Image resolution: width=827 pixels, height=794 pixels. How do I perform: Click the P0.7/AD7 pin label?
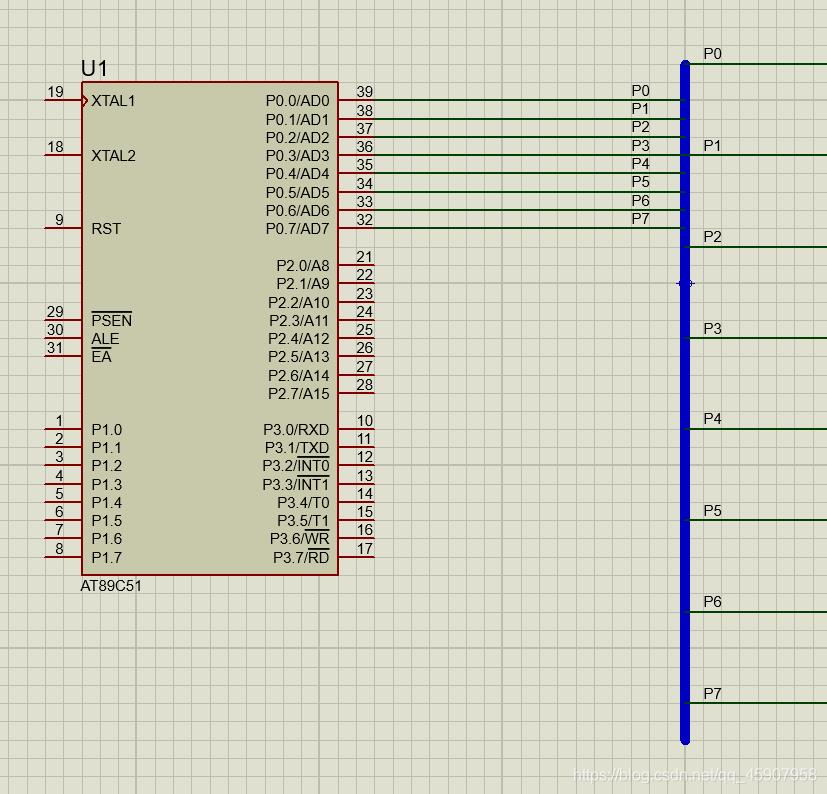297,228
